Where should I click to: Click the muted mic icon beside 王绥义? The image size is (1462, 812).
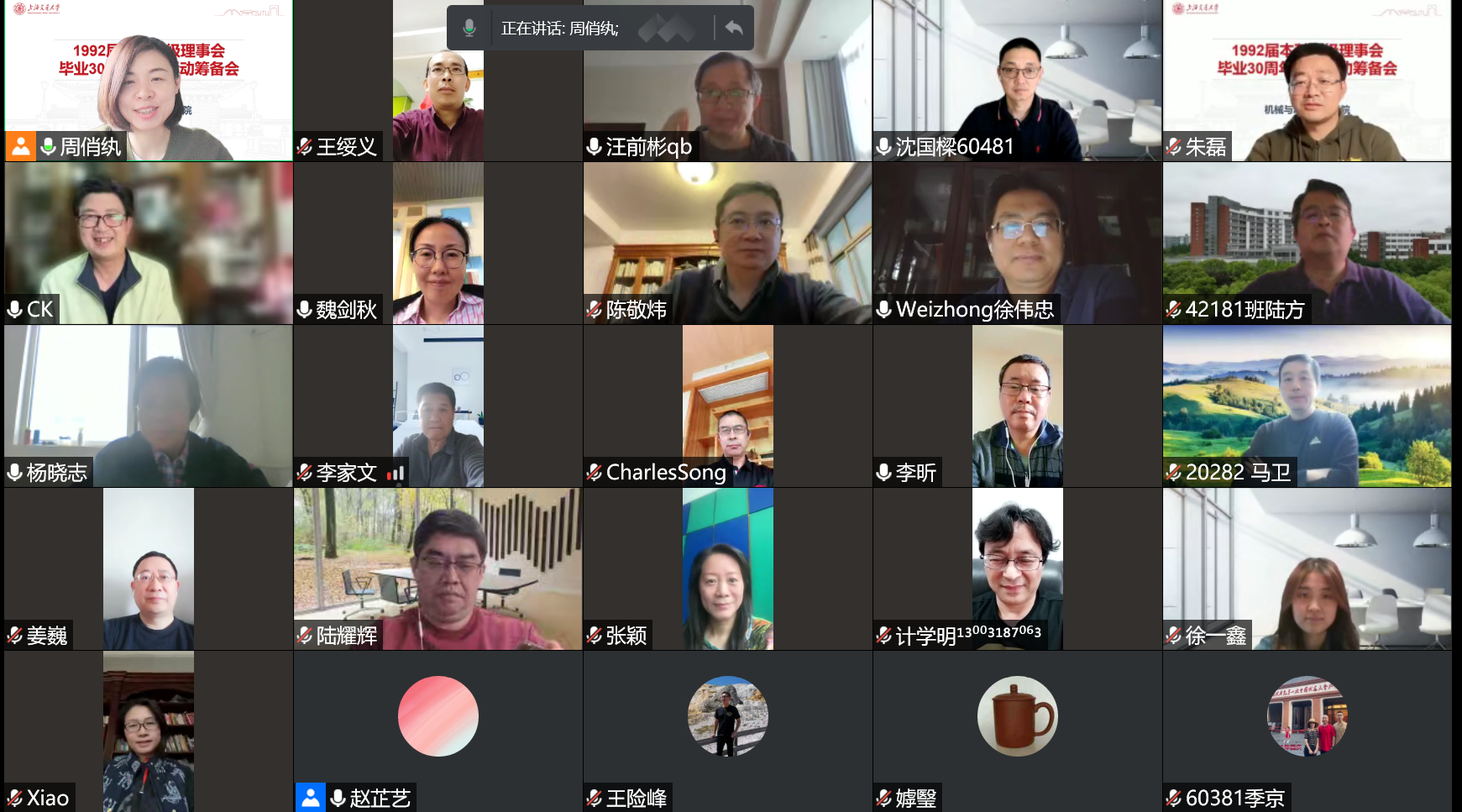tap(305, 147)
